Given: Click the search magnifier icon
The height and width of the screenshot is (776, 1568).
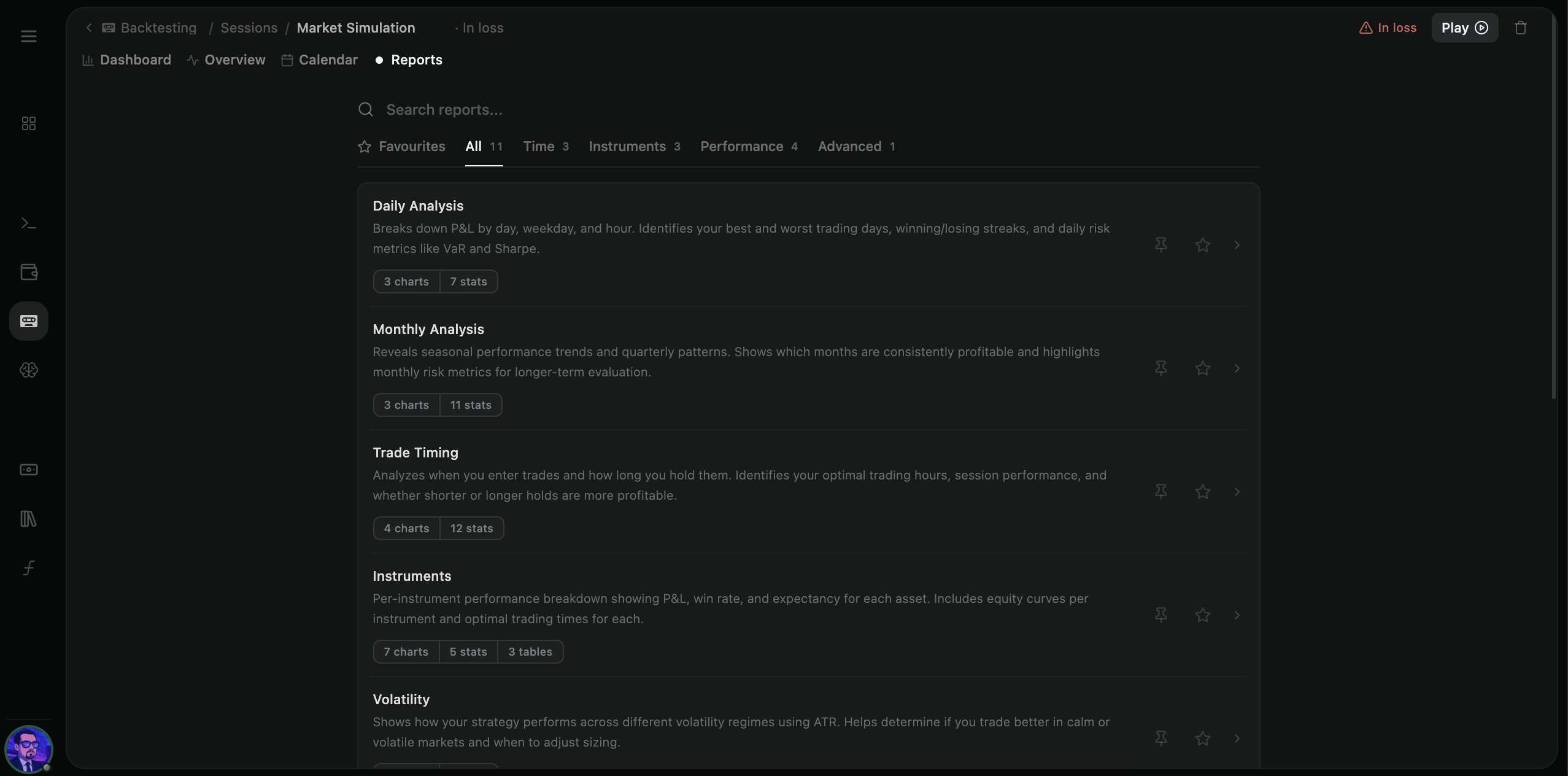Looking at the screenshot, I should [366, 109].
